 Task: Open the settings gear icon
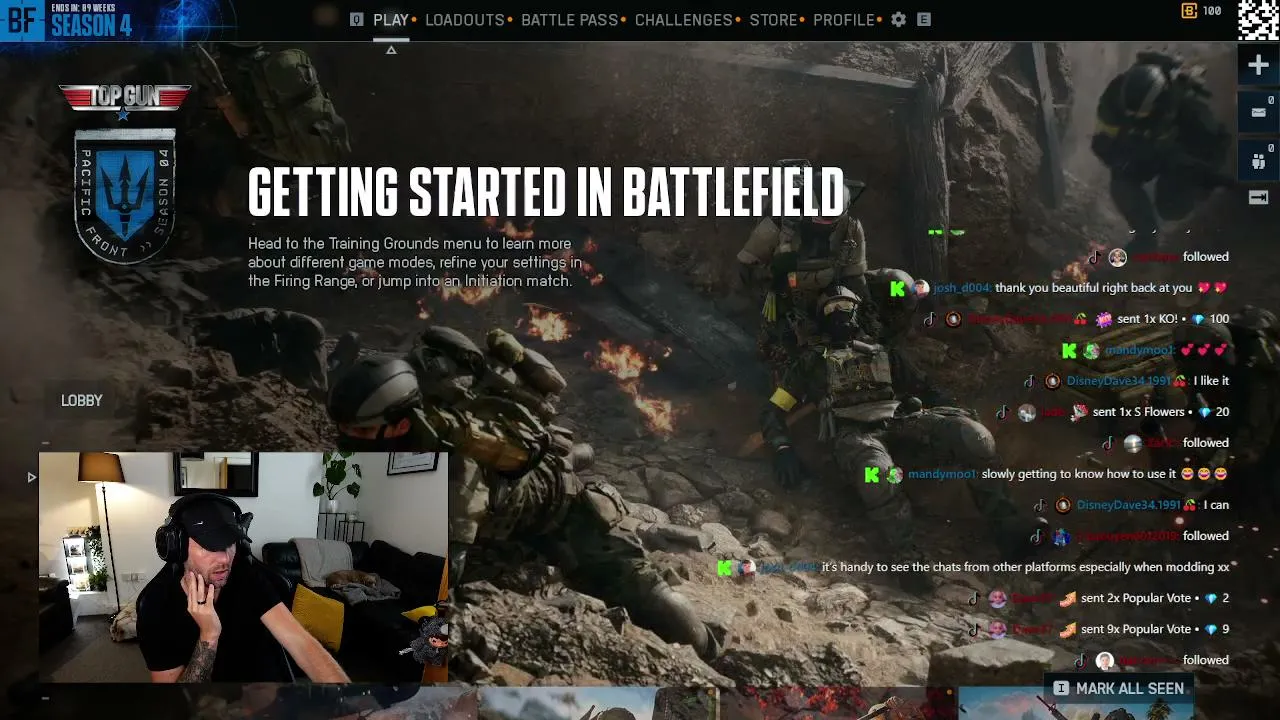[898, 19]
